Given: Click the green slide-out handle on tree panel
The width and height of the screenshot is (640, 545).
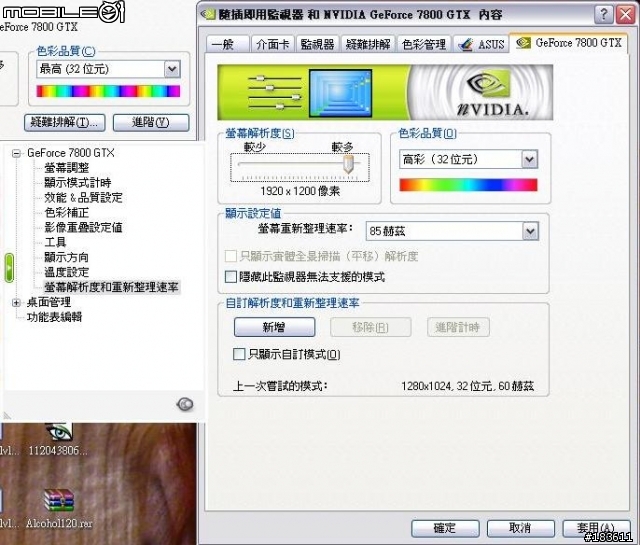Looking at the screenshot, I should (9, 267).
